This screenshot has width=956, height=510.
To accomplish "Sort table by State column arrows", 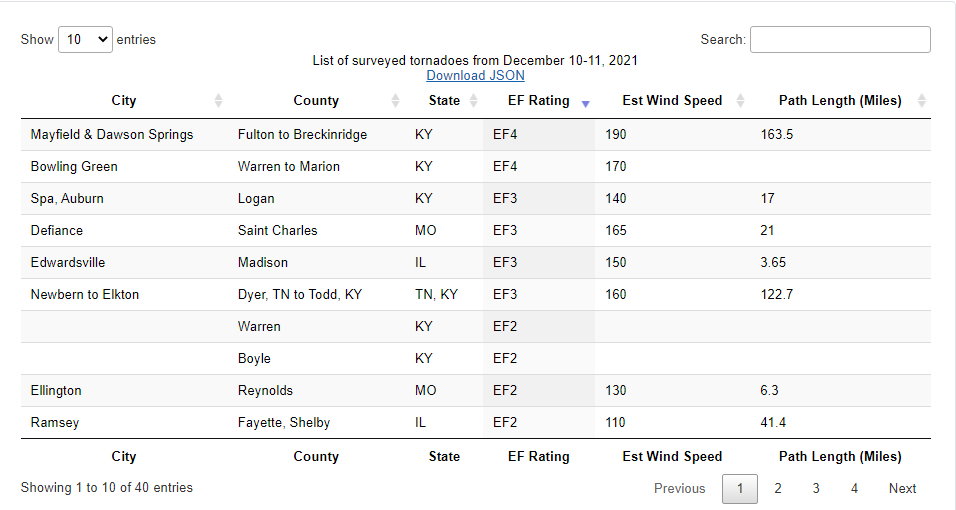I will 473,101.
